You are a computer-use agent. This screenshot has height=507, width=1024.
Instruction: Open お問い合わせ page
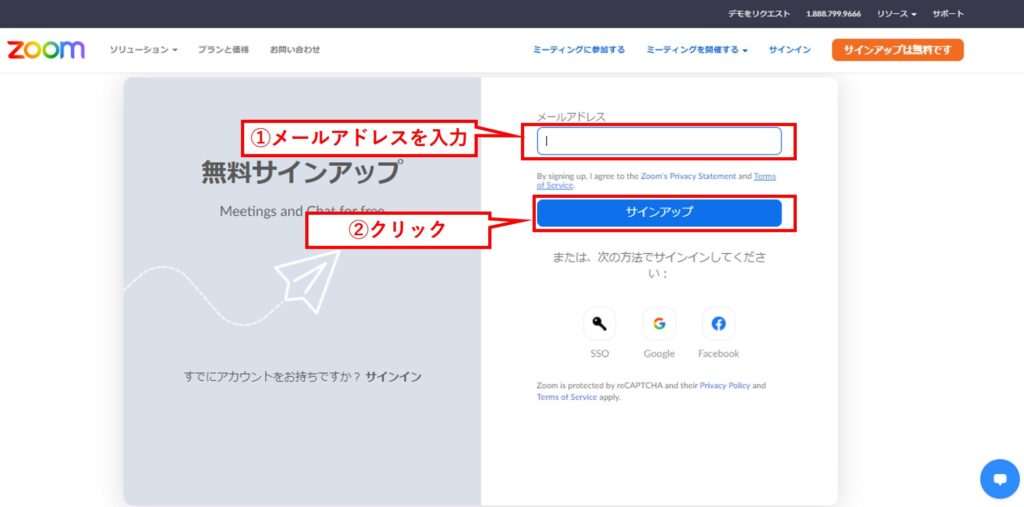coord(295,50)
